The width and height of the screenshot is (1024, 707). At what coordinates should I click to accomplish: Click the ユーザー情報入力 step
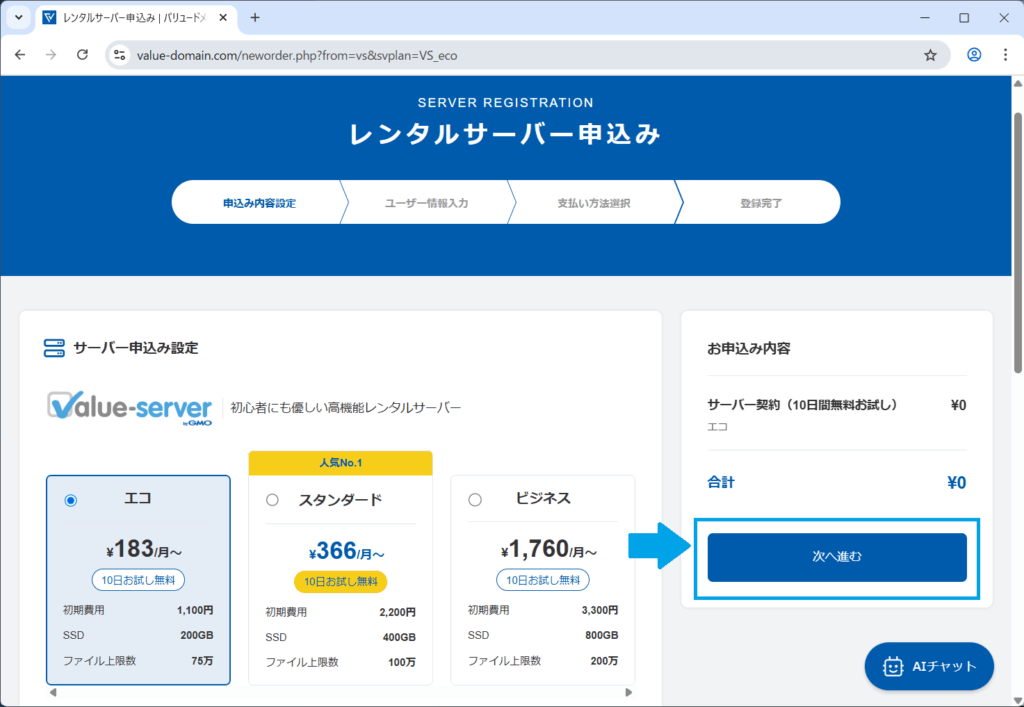[426, 203]
